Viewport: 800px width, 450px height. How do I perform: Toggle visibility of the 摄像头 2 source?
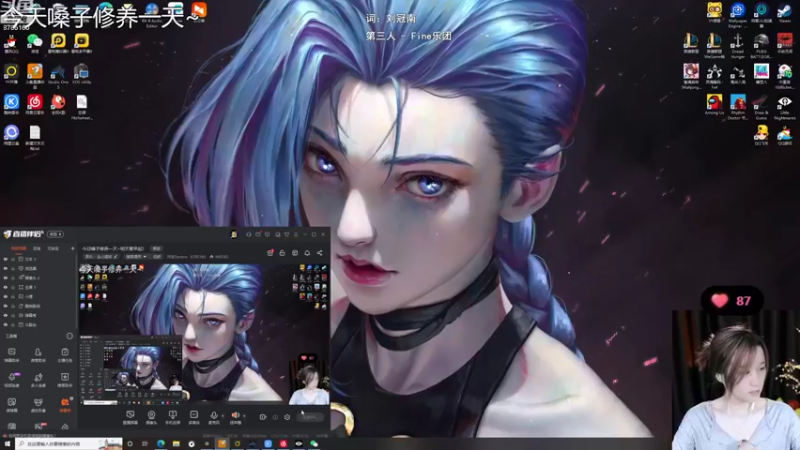pyautogui.click(x=6, y=278)
